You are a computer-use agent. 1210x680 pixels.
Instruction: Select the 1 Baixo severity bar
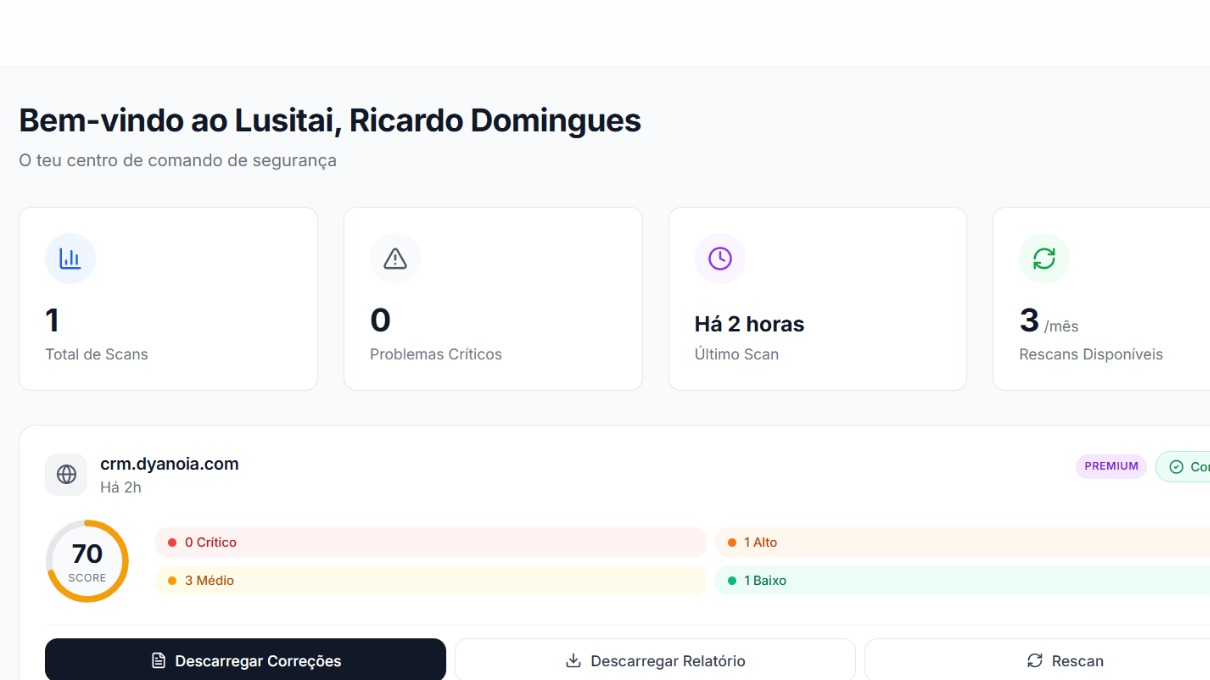(962, 580)
